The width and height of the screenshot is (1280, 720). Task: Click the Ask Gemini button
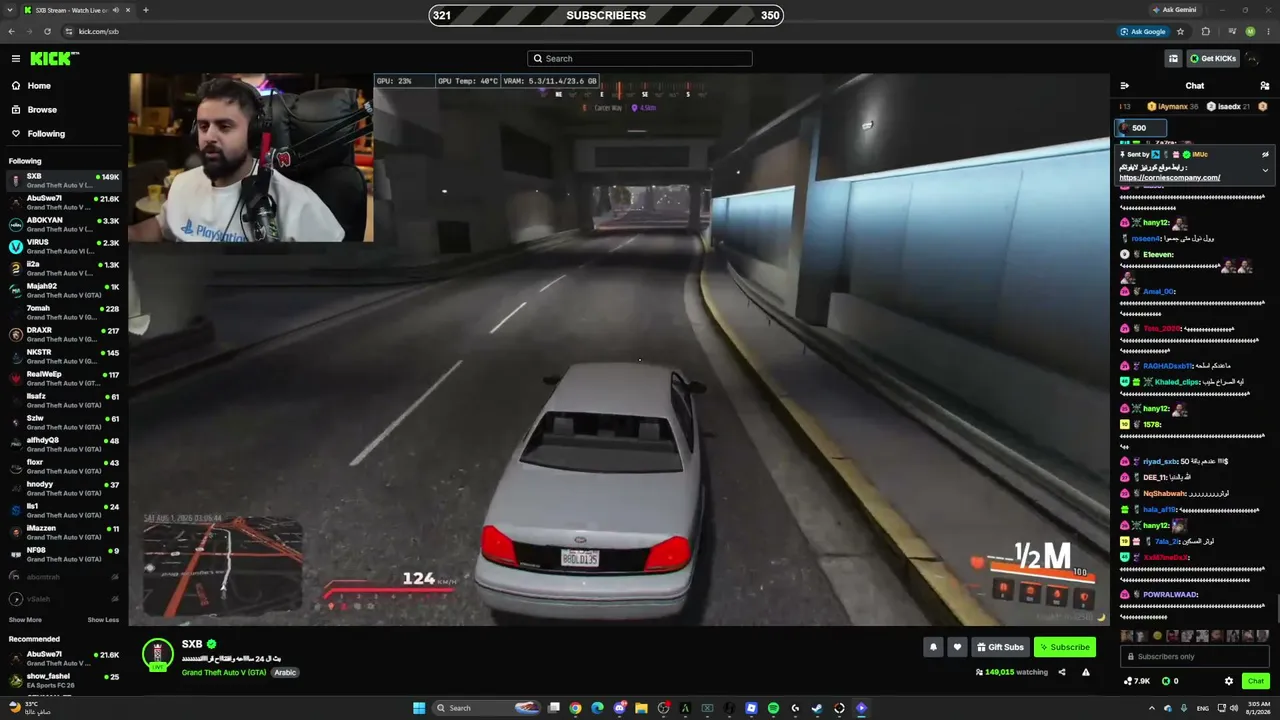coord(1175,10)
